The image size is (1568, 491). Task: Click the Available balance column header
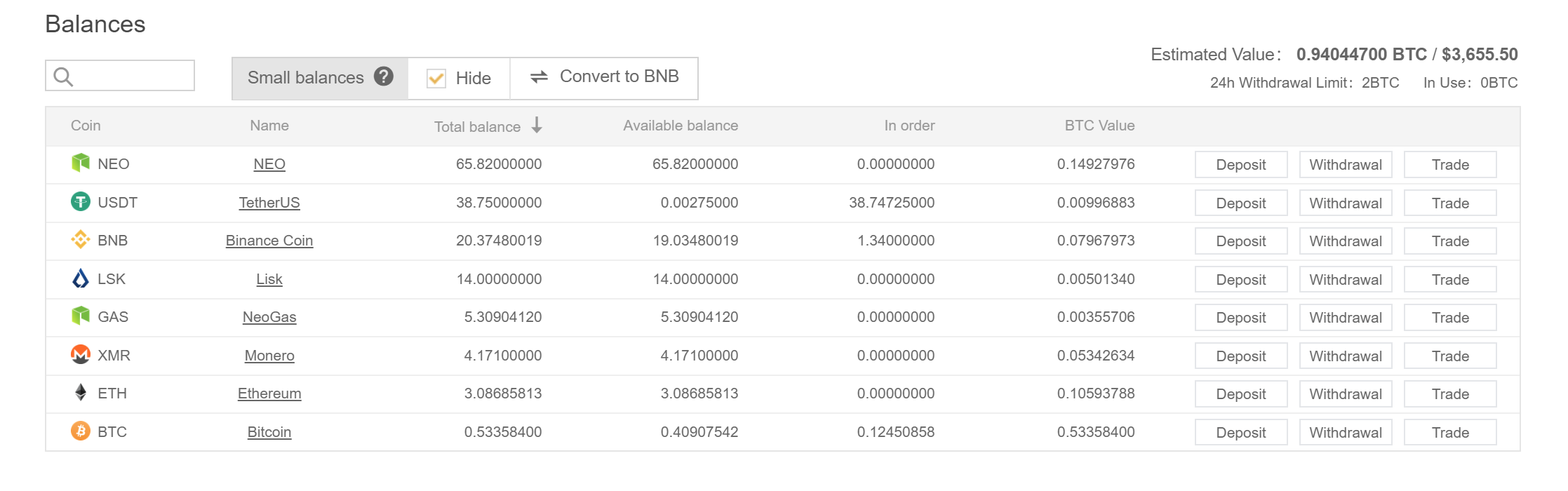click(681, 126)
